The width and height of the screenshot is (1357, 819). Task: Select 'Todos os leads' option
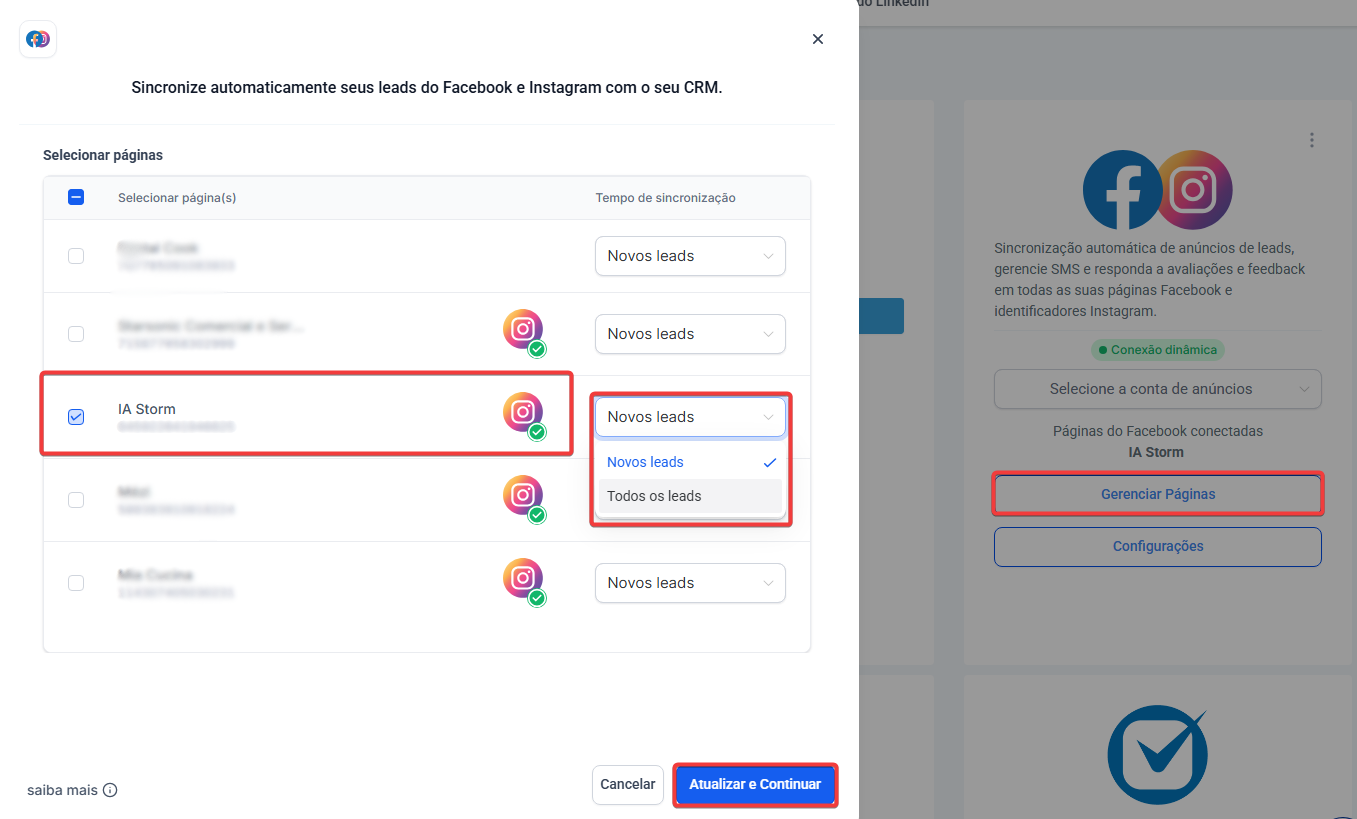pos(654,496)
